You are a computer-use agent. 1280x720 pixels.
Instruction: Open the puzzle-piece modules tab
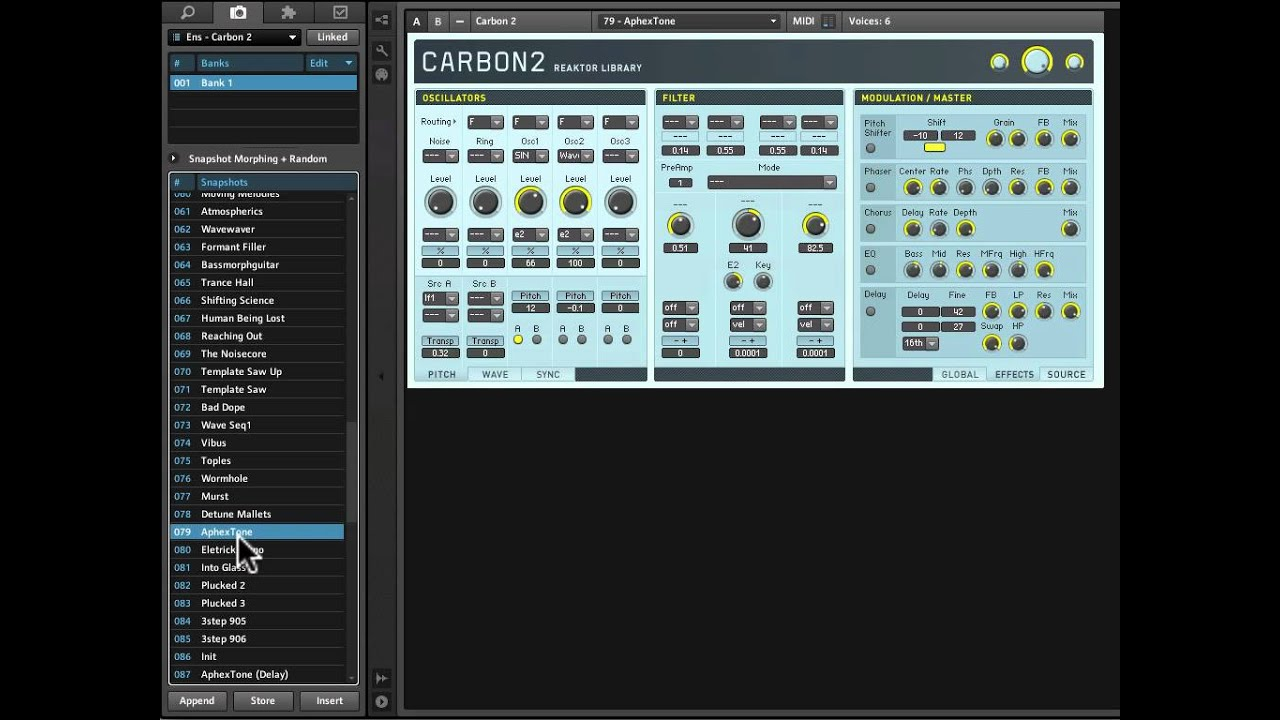click(288, 12)
